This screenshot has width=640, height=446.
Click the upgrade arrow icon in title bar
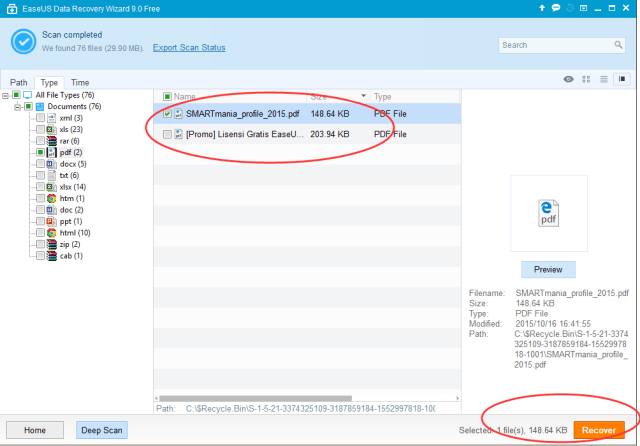542,8
